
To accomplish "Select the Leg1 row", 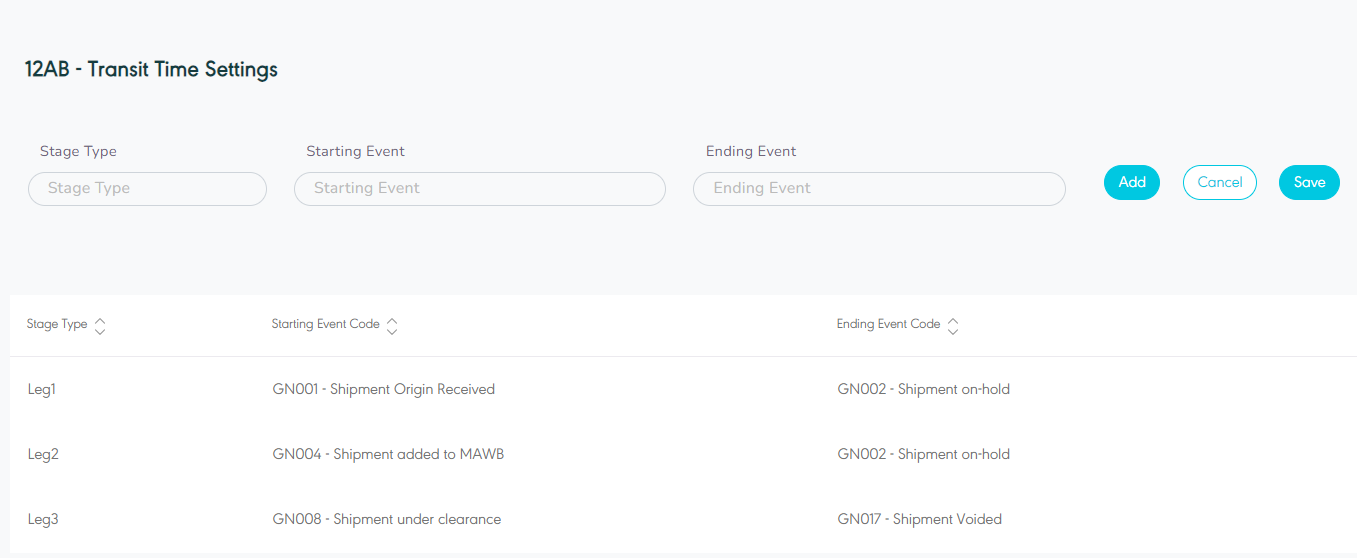I will (x=42, y=389).
